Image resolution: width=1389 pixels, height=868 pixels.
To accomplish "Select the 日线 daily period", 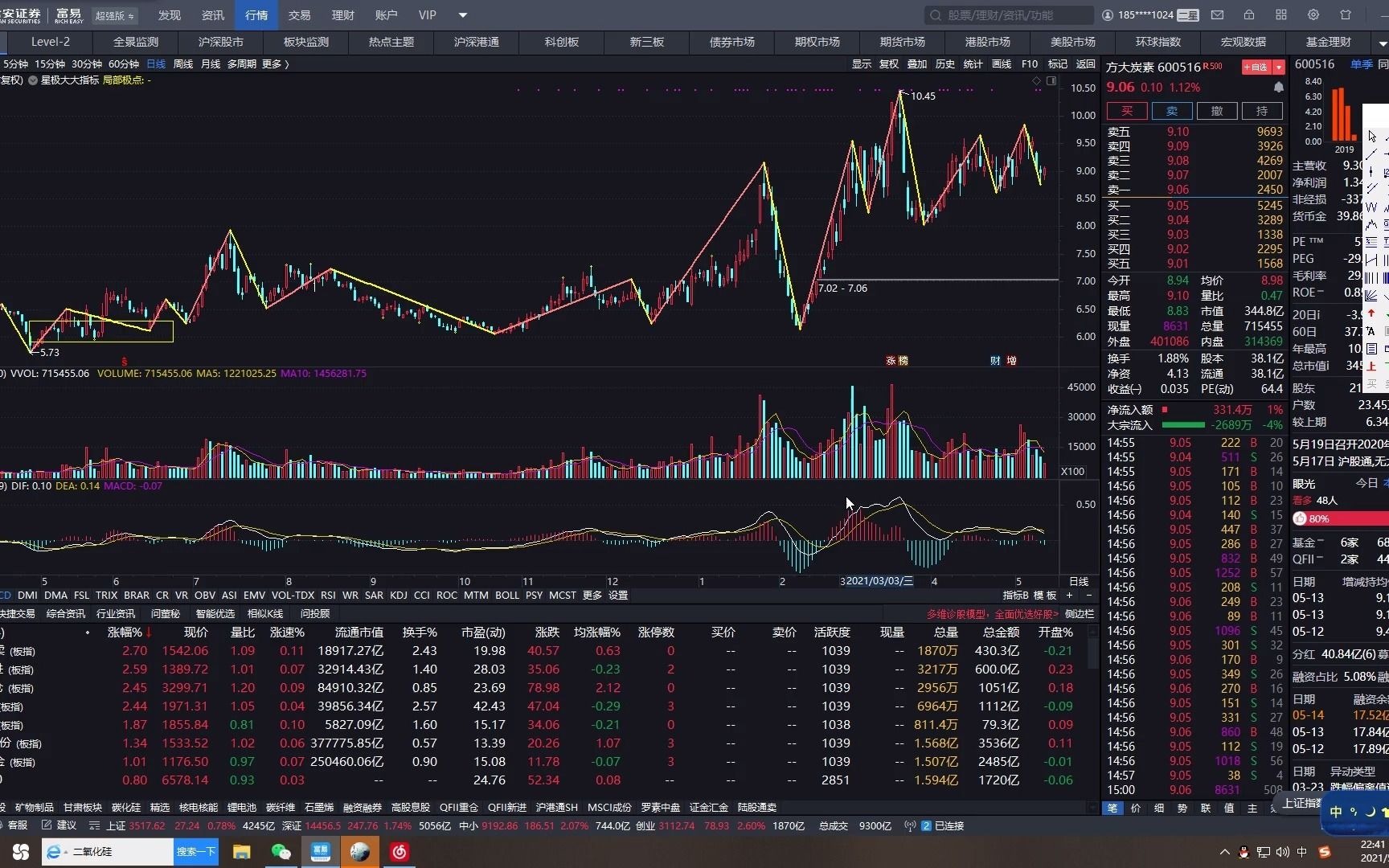I will 156,64.
